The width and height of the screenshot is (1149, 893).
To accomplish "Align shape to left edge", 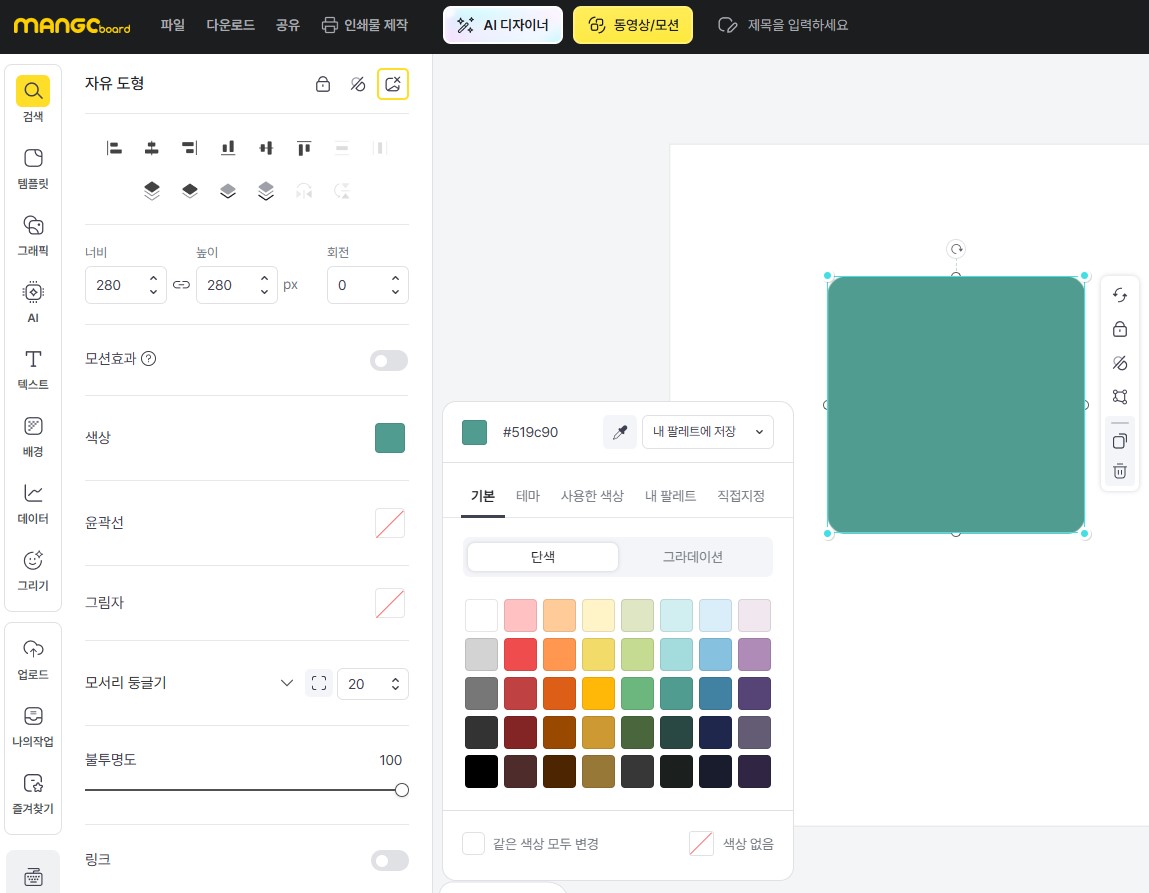I will 114,148.
